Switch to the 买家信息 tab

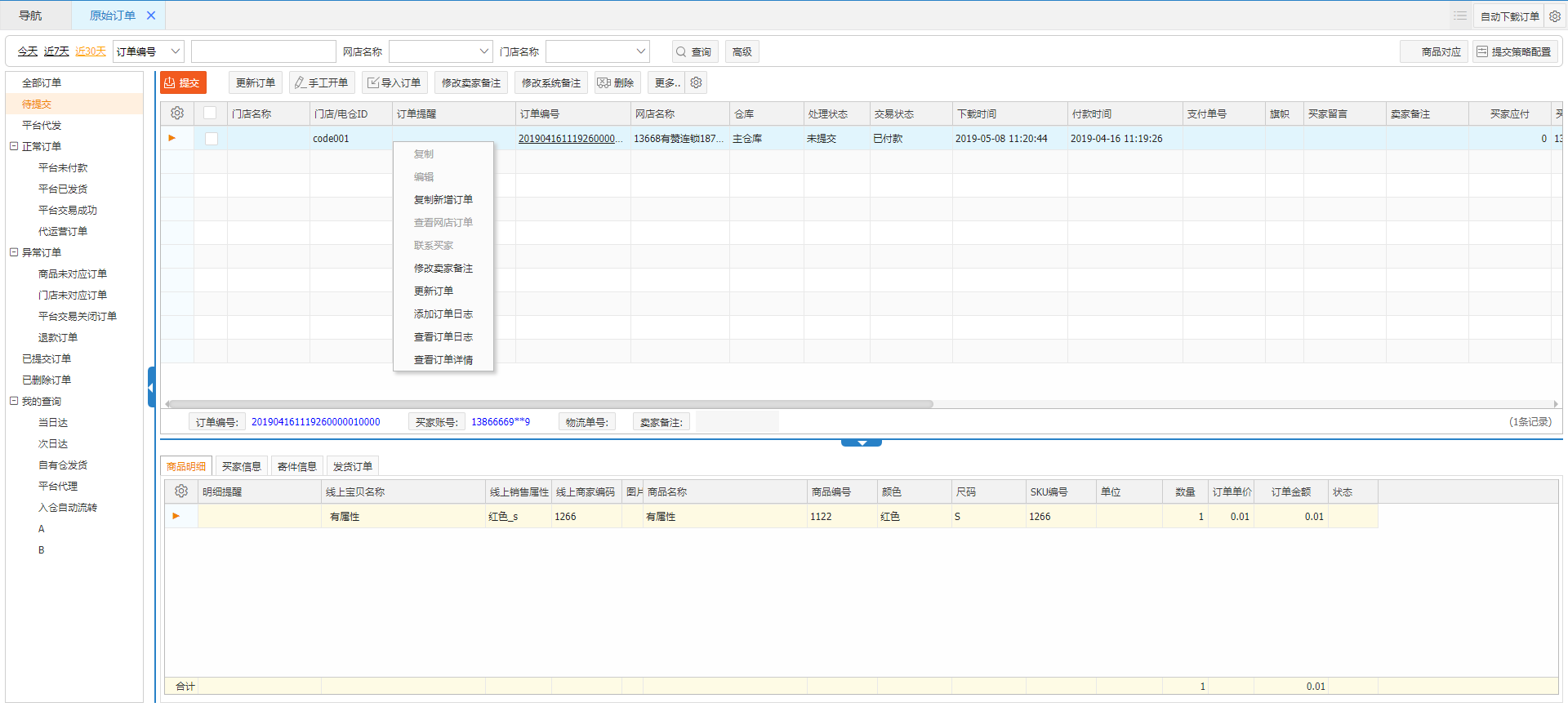click(242, 466)
